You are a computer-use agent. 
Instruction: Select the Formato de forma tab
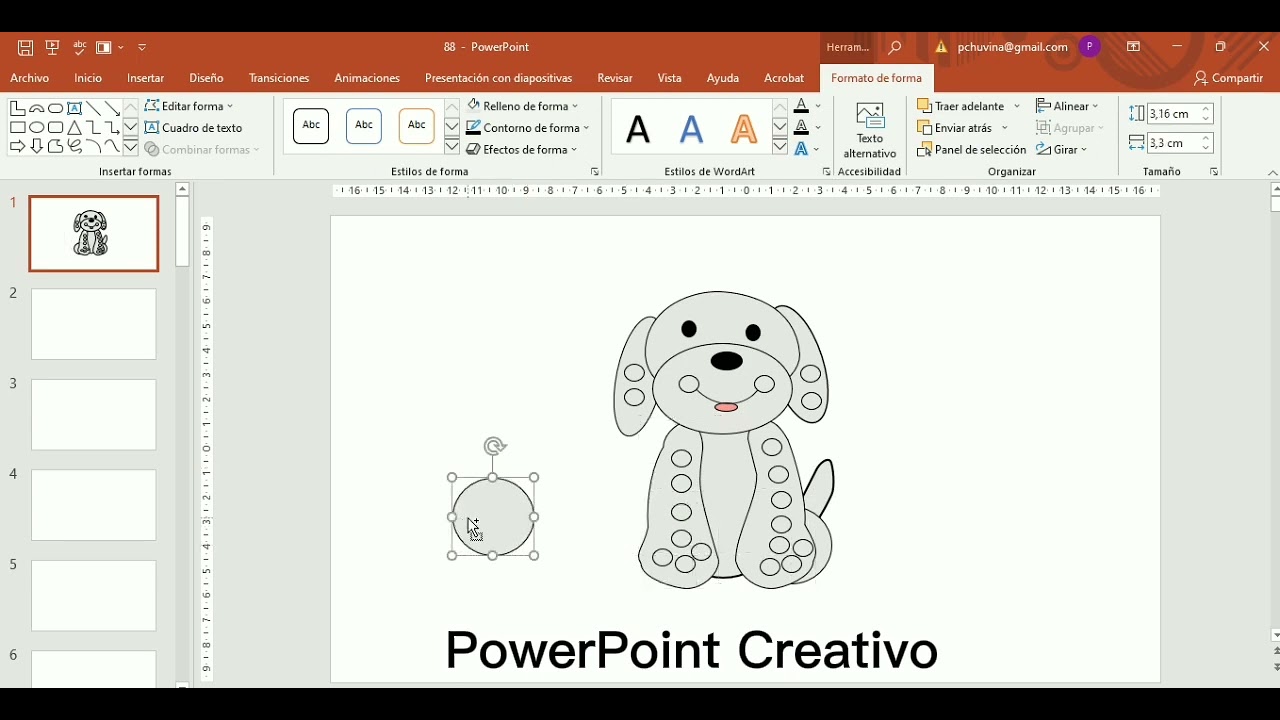point(877,78)
